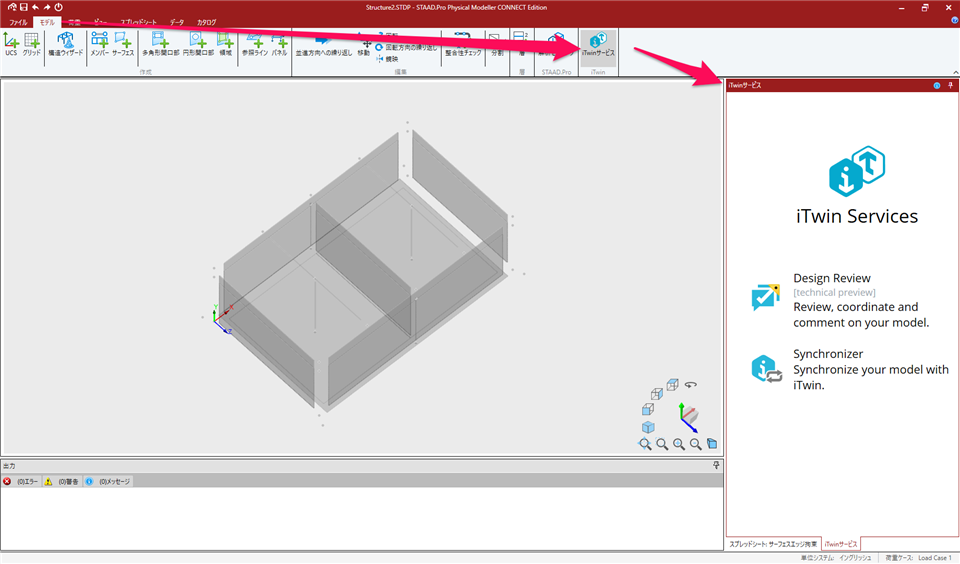This screenshot has height=564, width=960.
Task: Click the save icon in title bar
Action: 23,7
